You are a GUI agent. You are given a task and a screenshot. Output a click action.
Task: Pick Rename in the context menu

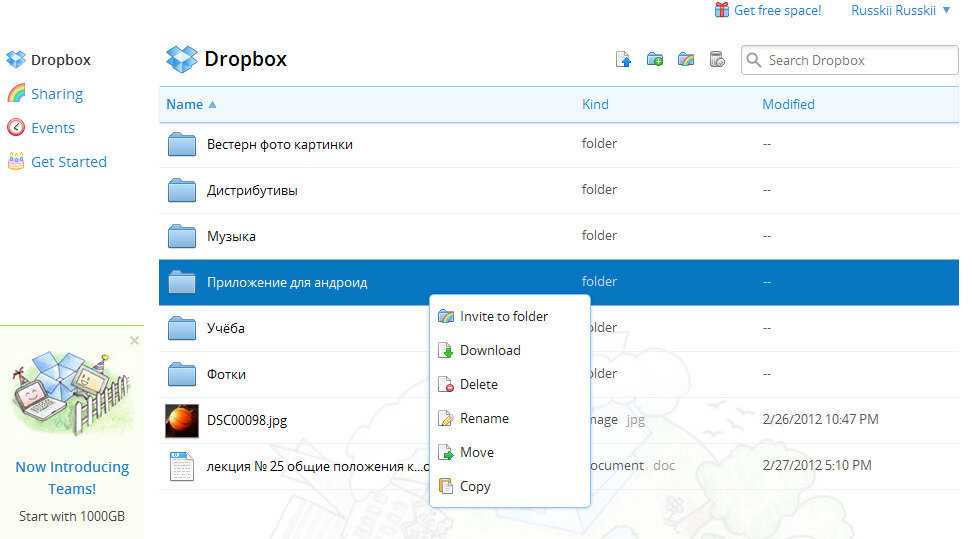[x=484, y=418]
